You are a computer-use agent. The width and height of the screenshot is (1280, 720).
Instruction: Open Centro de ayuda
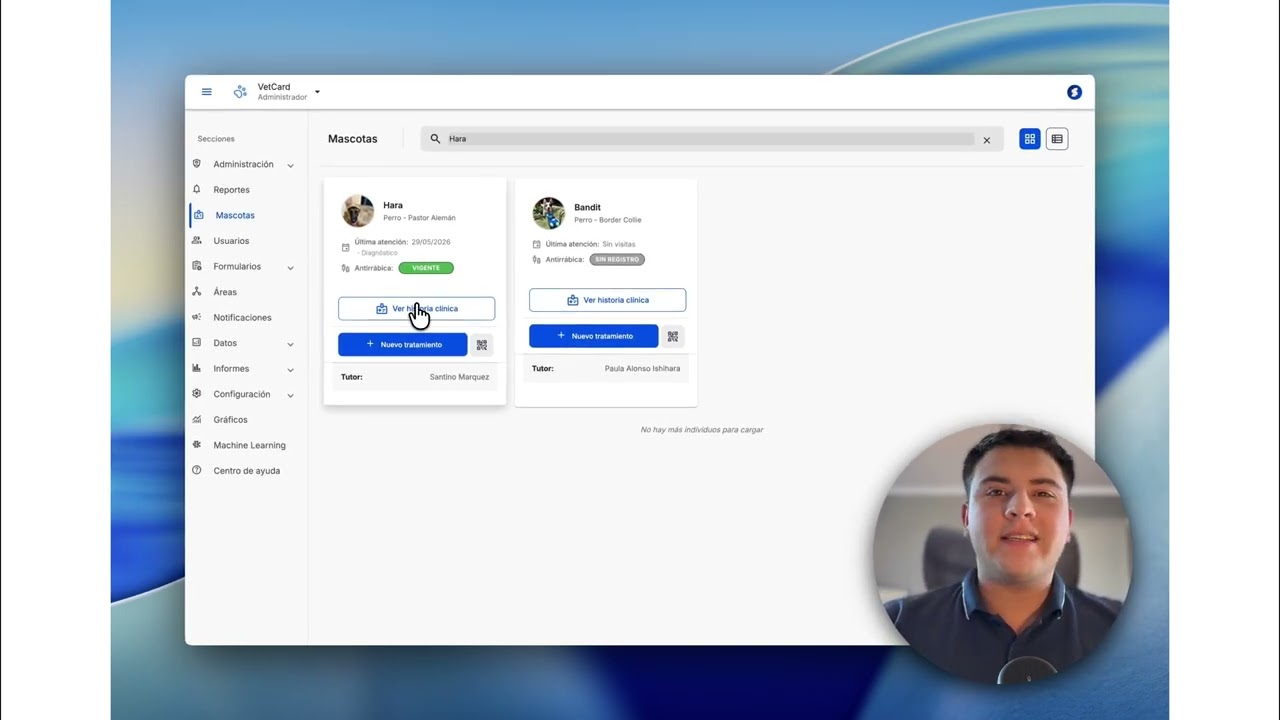pyautogui.click(x=246, y=471)
